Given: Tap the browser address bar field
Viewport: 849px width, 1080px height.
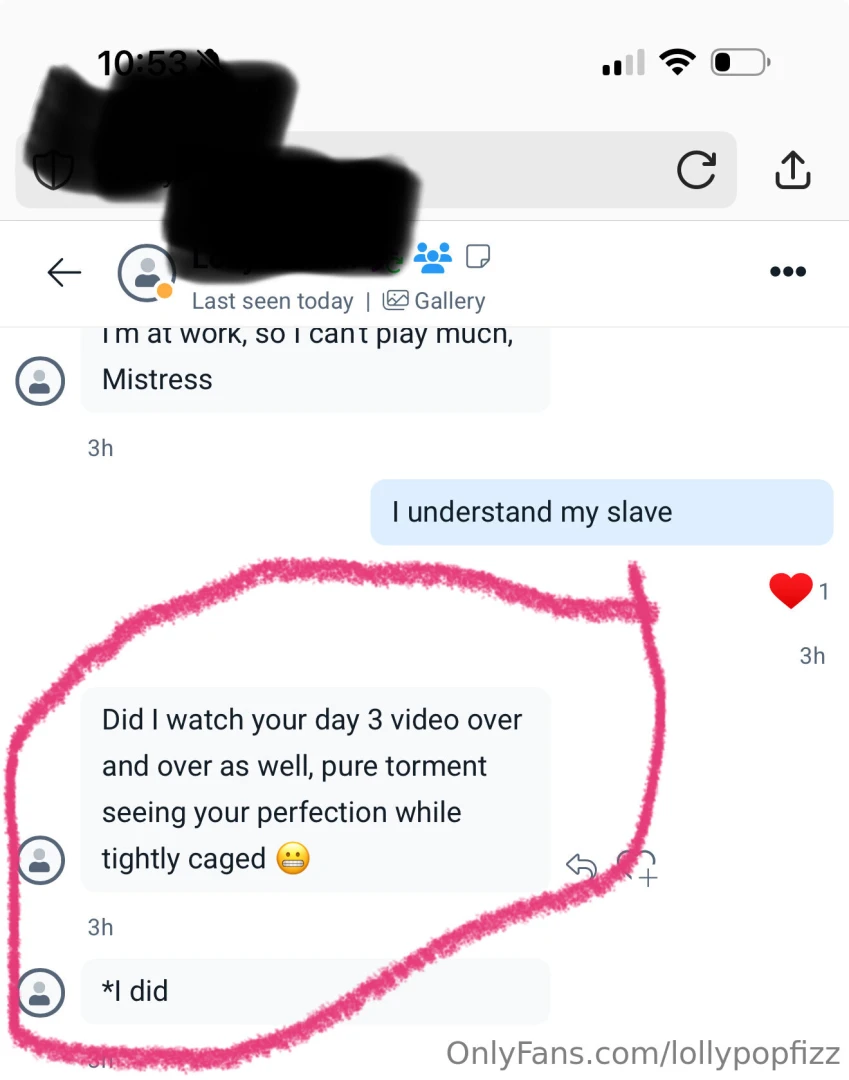Looking at the screenshot, I should coord(376,169).
